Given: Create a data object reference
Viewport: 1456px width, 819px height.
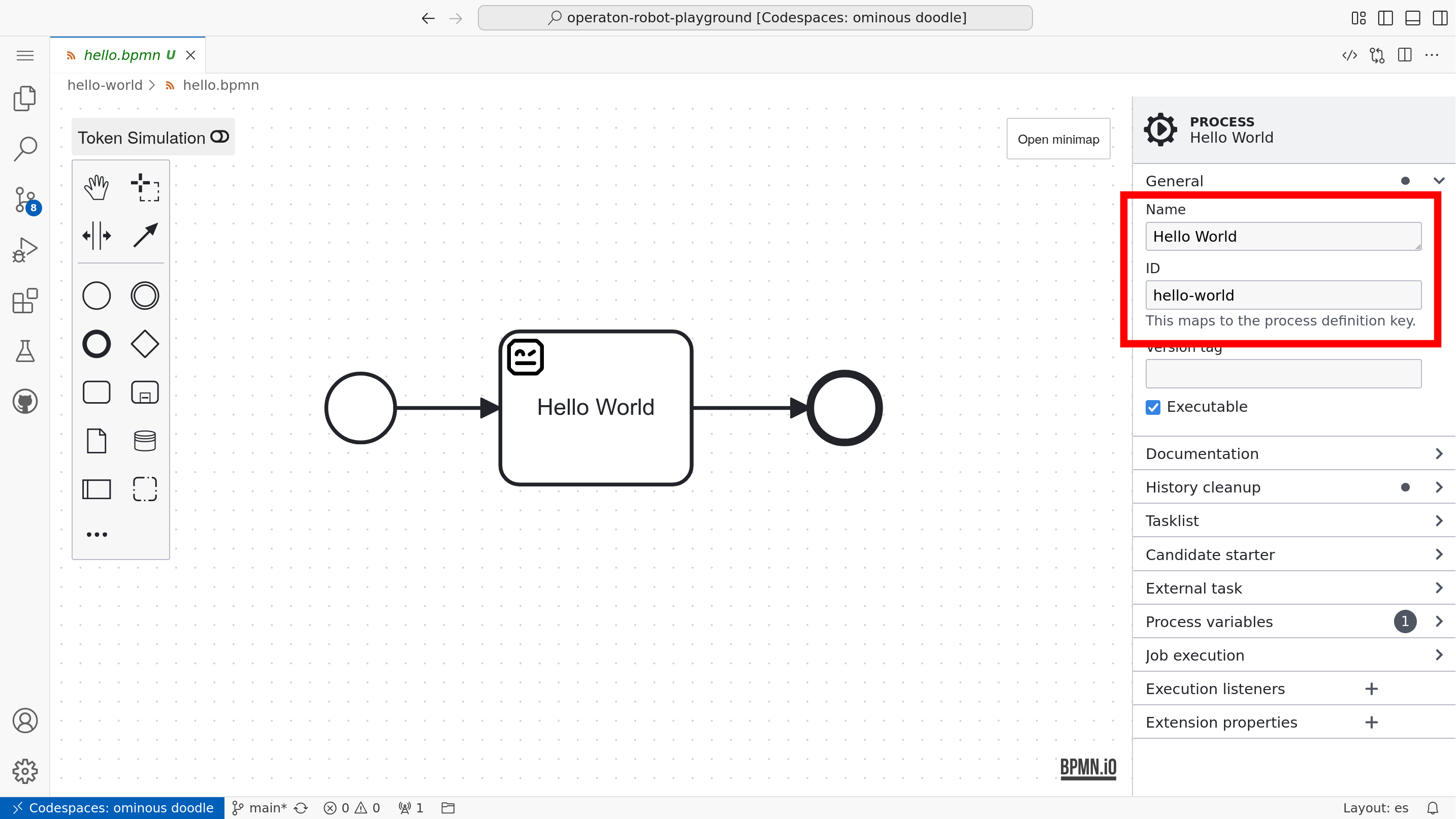Looking at the screenshot, I should point(96,441).
